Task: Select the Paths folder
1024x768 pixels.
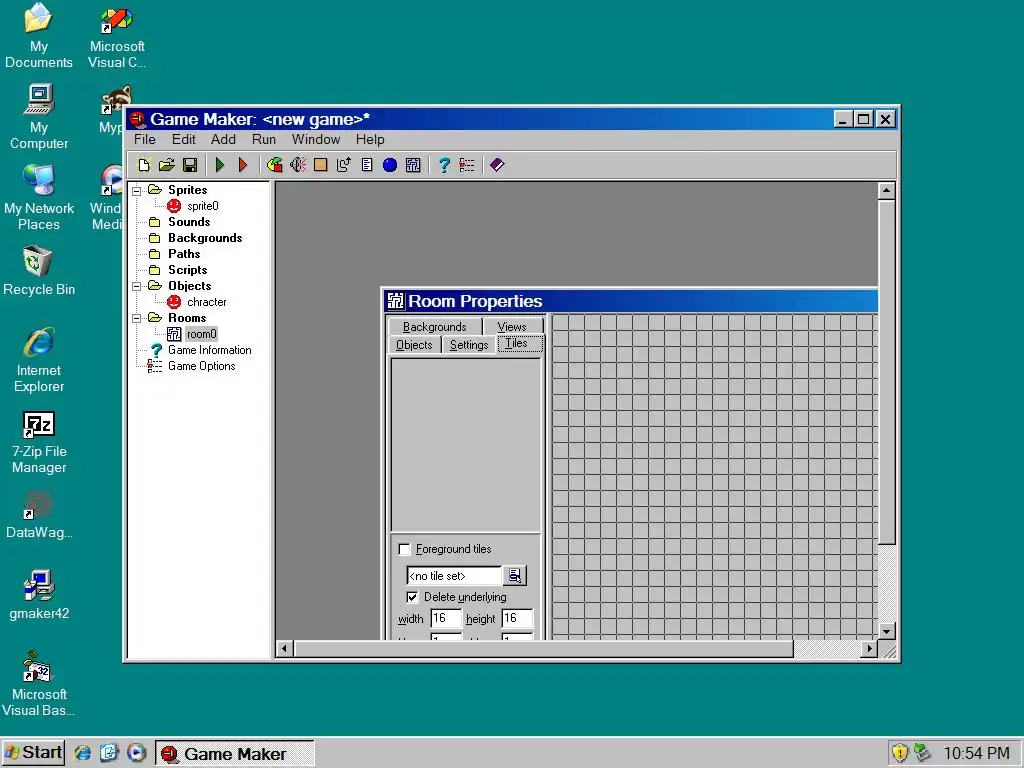Action: 184,254
